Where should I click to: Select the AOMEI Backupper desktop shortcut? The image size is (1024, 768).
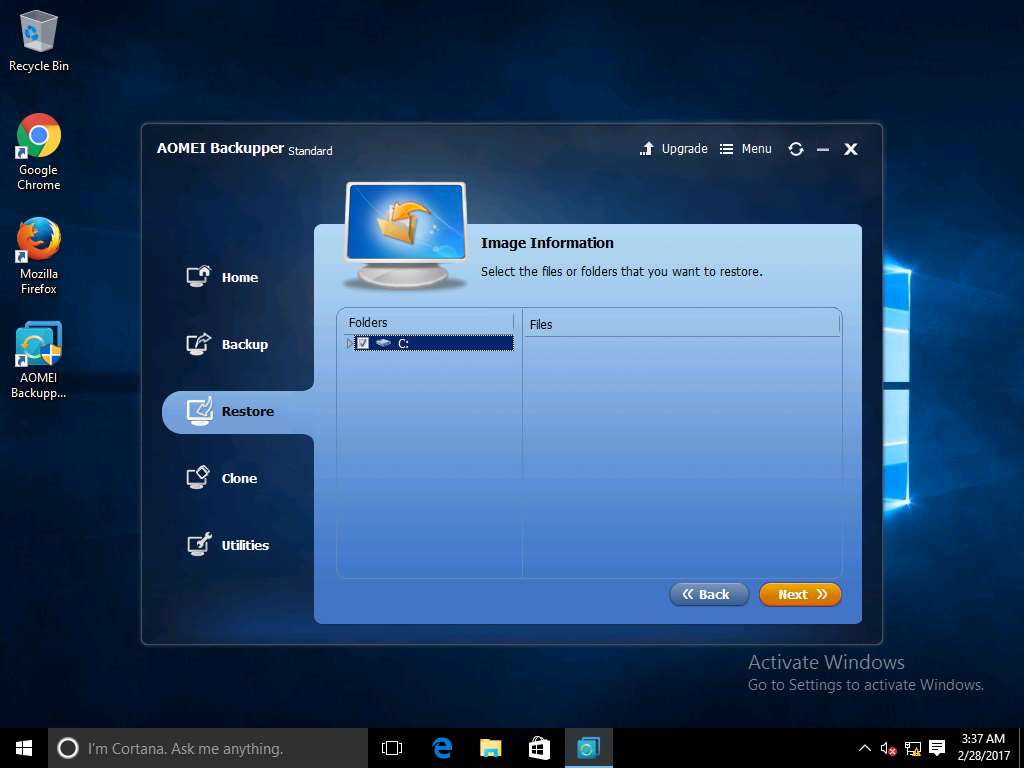click(39, 360)
